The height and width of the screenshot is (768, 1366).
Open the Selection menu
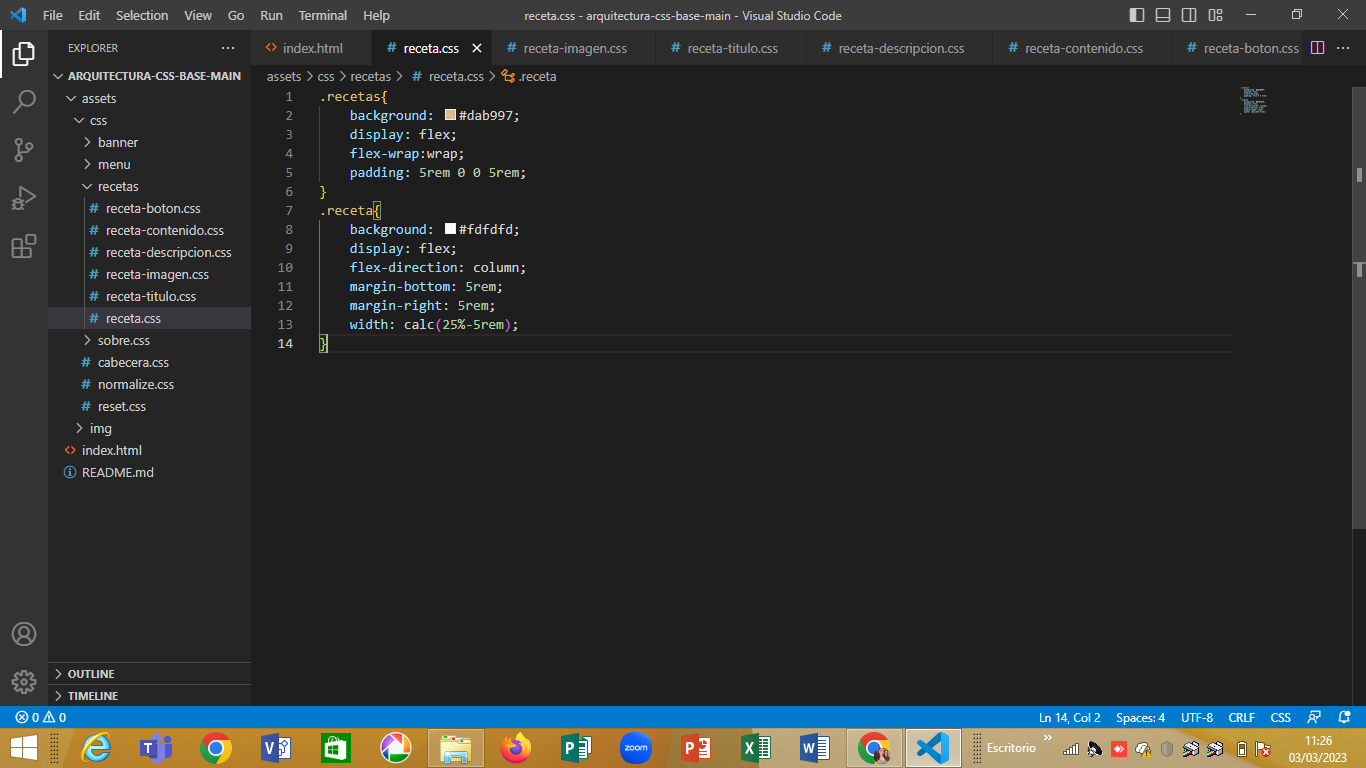(x=142, y=15)
